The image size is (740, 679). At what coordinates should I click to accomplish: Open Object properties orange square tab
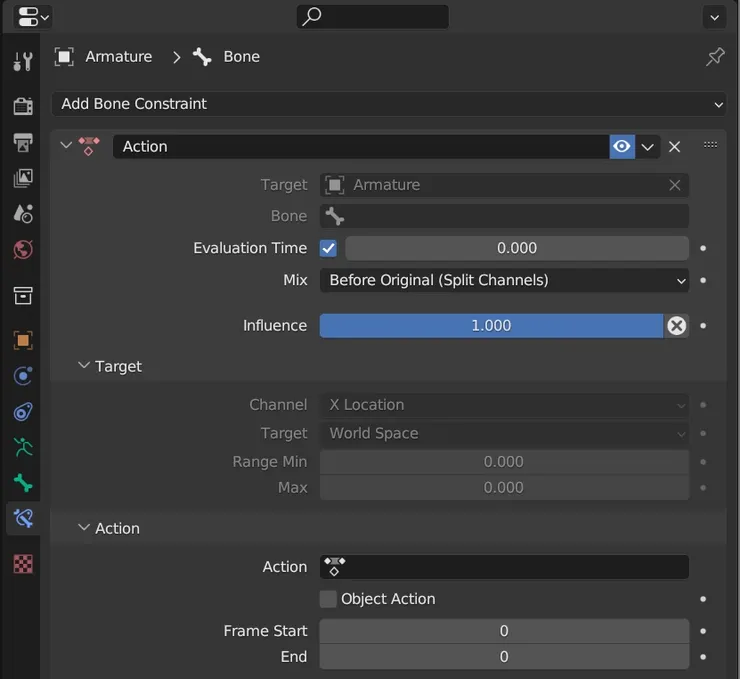tap(23, 341)
